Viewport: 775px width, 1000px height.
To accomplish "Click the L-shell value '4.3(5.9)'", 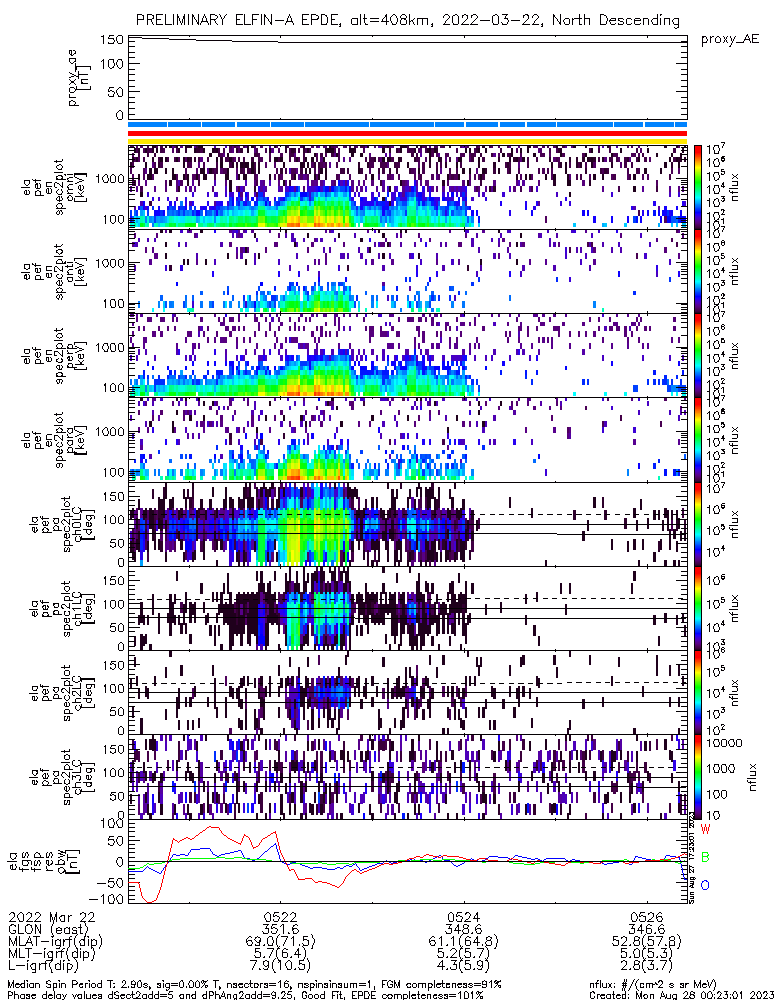I will [464, 966].
